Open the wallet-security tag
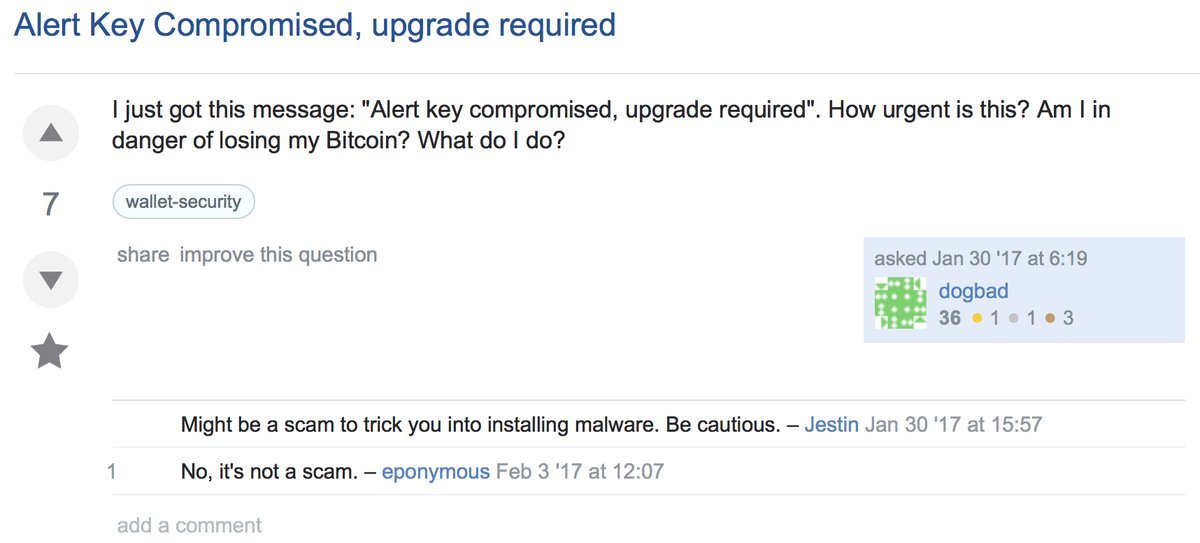The image size is (1200, 543). pyautogui.click(x=183, y=202)
